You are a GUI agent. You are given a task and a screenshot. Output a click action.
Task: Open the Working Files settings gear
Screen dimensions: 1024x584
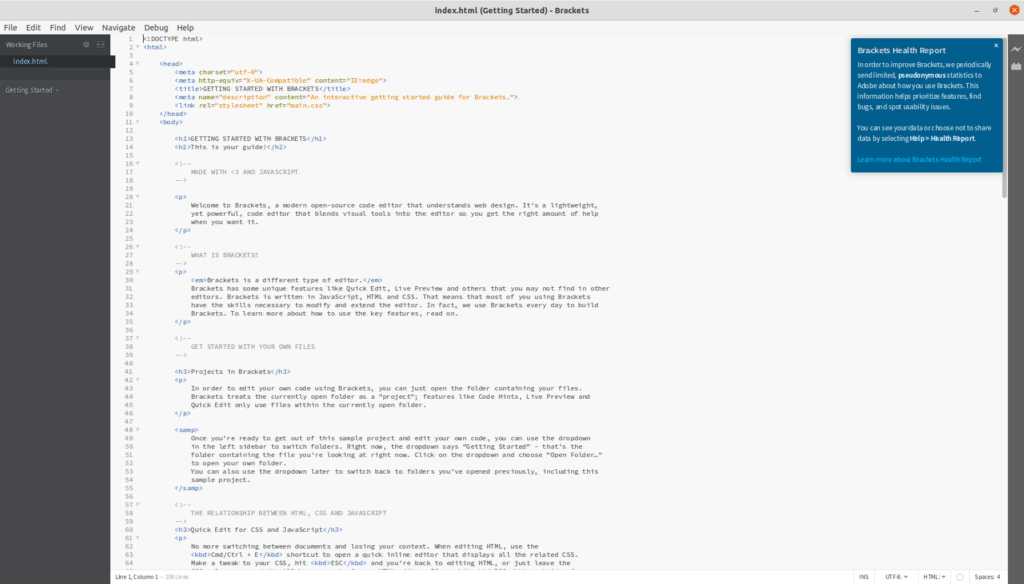click(85, 44)
